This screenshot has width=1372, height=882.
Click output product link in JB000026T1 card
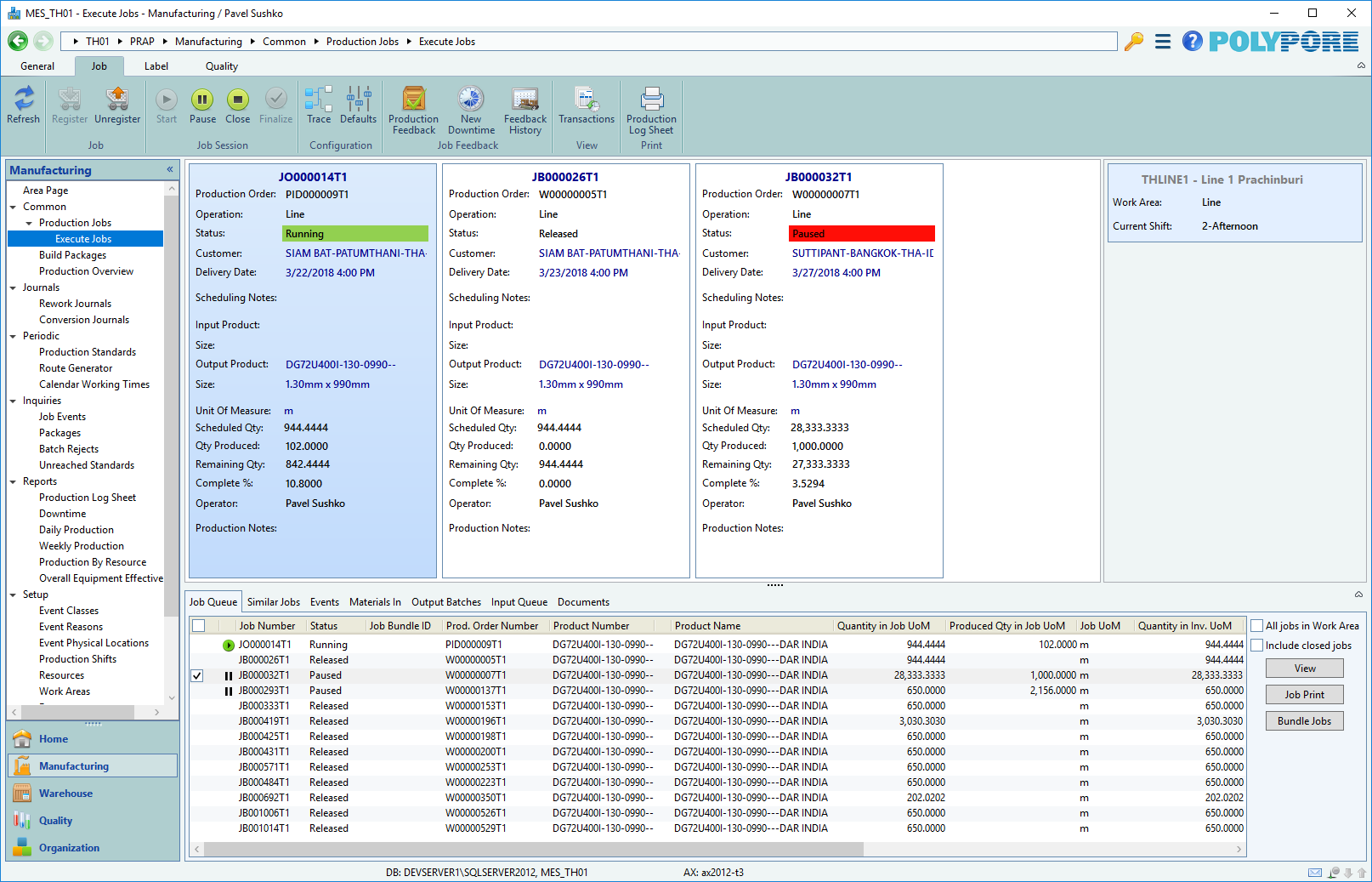[593, 364]
